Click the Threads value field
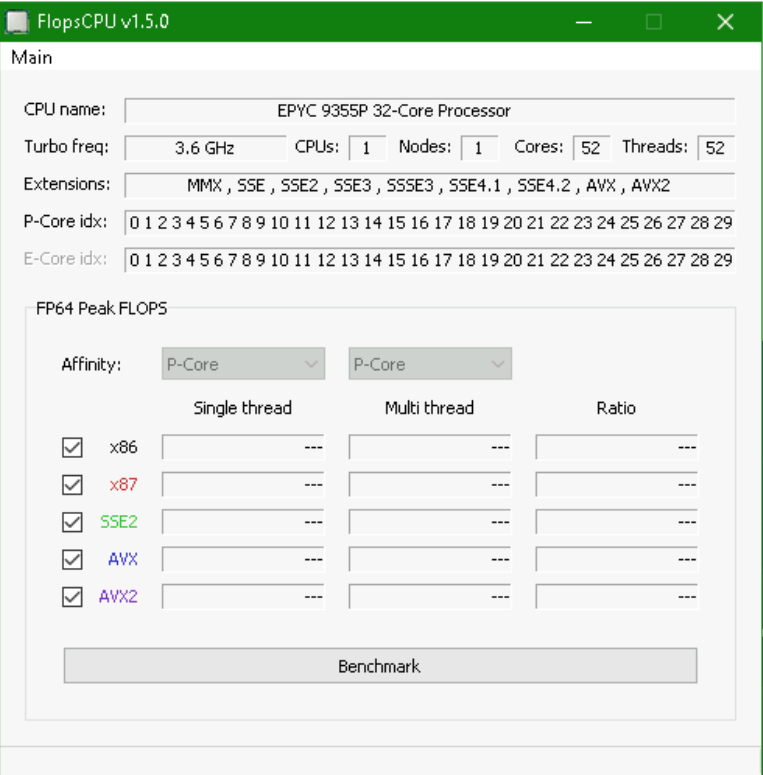Viewport: 763px width, 775px height. [x=716, y=148]
